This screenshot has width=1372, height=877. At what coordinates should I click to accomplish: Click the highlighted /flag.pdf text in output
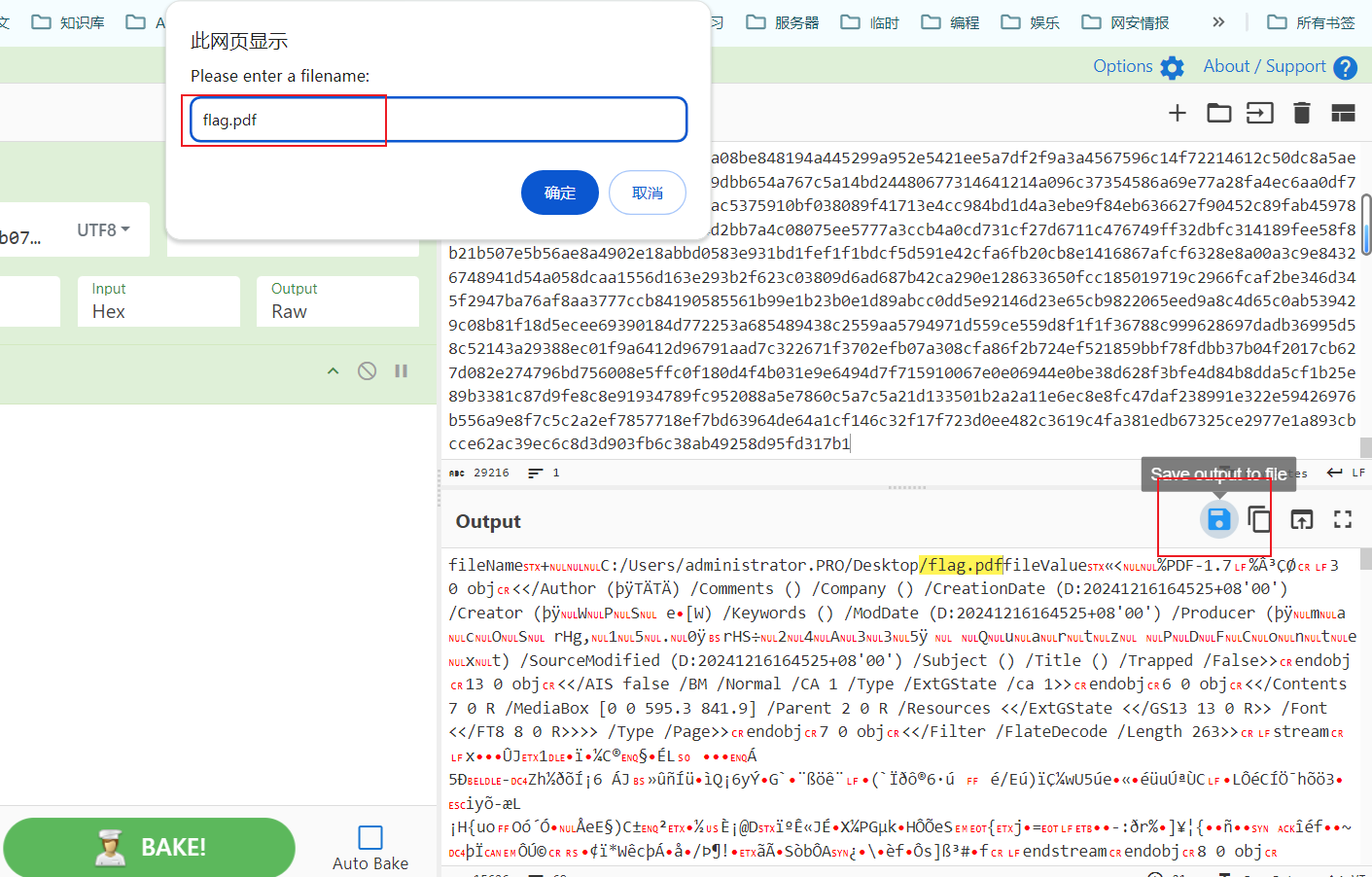(x=961, y=565)
